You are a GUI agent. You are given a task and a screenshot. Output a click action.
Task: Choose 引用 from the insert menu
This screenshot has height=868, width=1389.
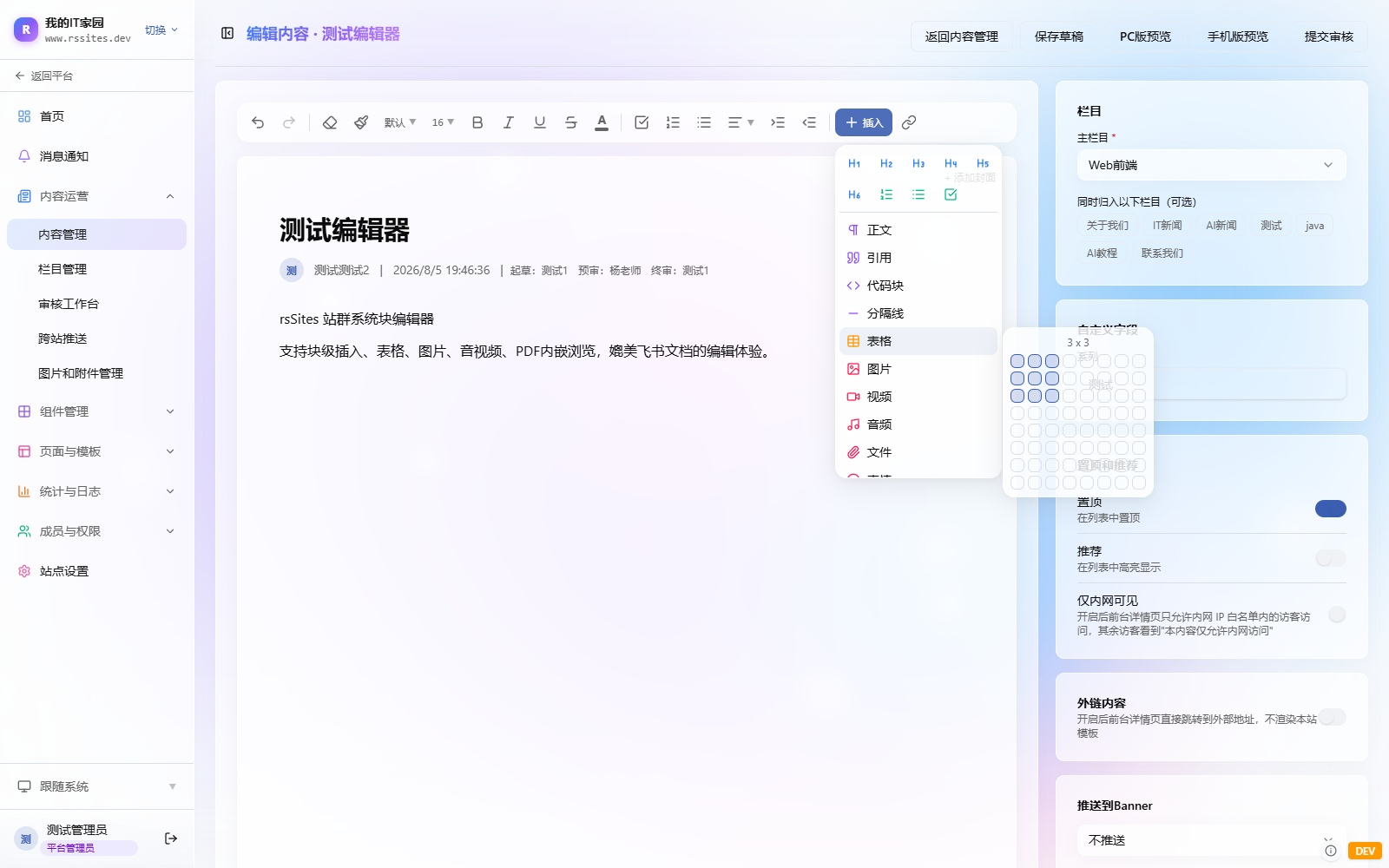[x=918, y=258]
